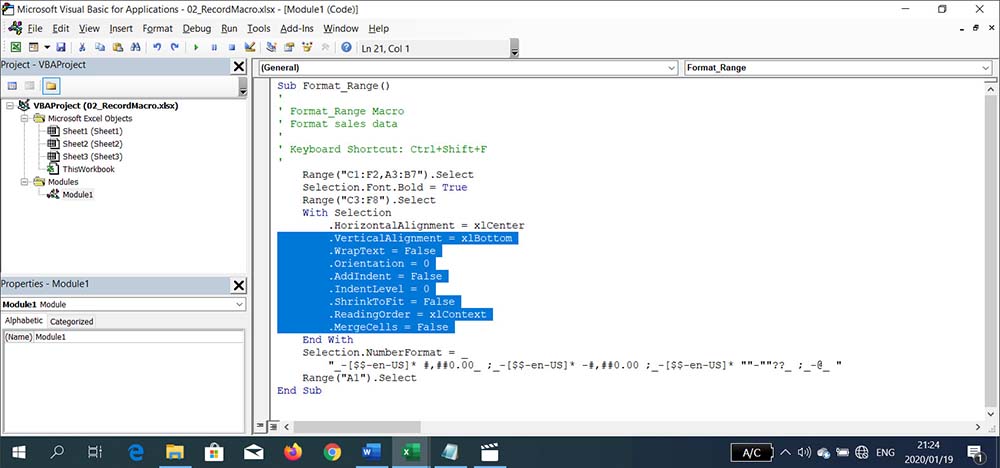Select Module1 in project tree
Image resolution: width=1000 pixels, height=468 pixels.
tap(78, 194)
